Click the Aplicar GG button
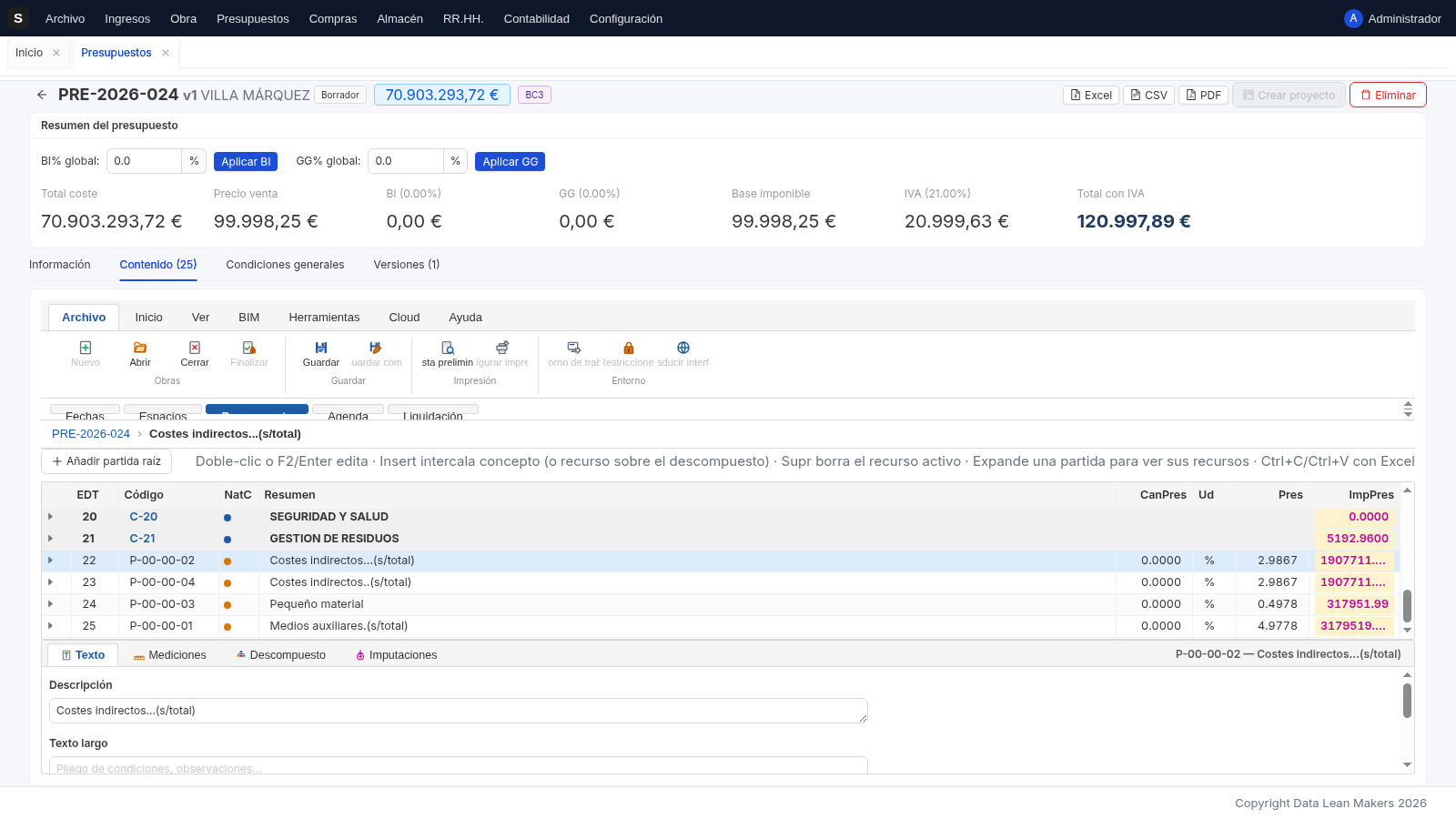 pyautogui.click(x=511, y=161)
